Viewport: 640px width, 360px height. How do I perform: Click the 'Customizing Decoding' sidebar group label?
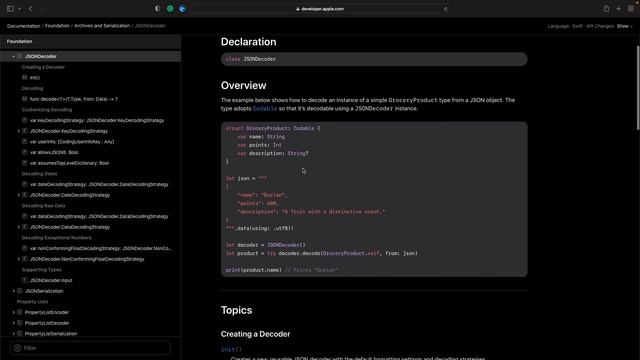(x=47, y=110)
